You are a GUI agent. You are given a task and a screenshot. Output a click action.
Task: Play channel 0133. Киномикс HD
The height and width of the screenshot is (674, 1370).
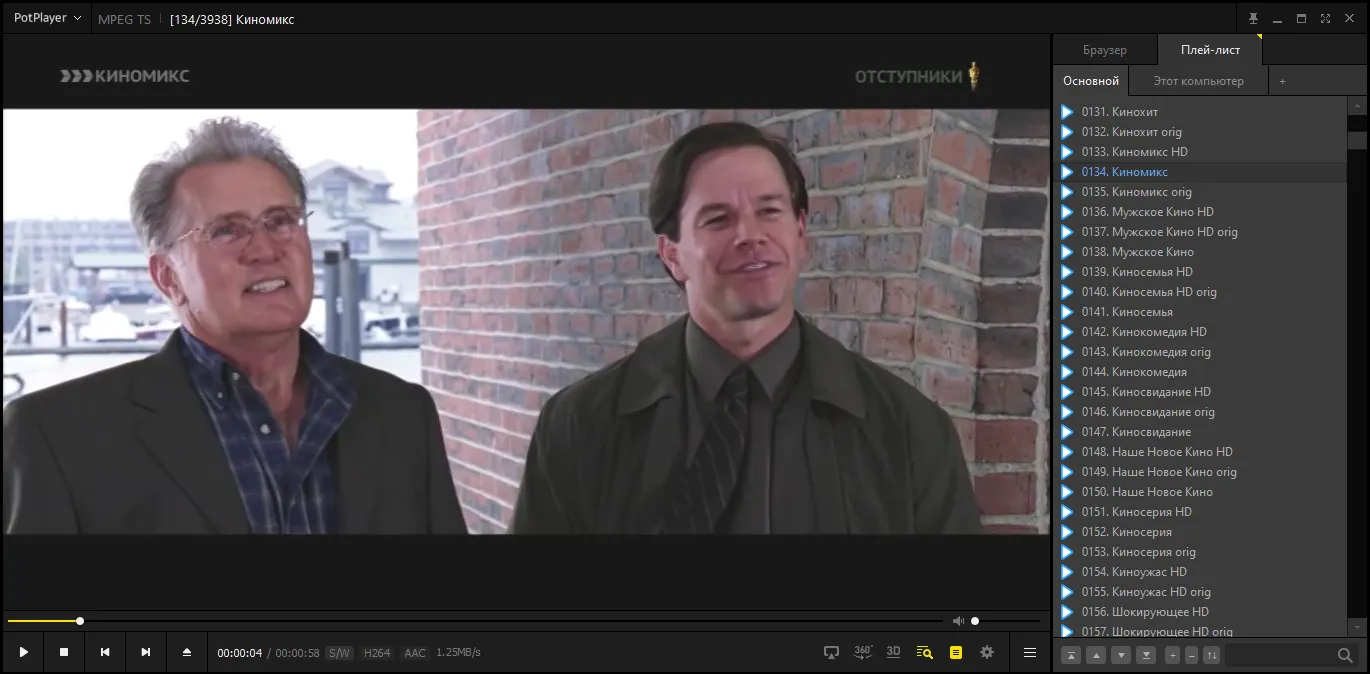pos(1200,152)
